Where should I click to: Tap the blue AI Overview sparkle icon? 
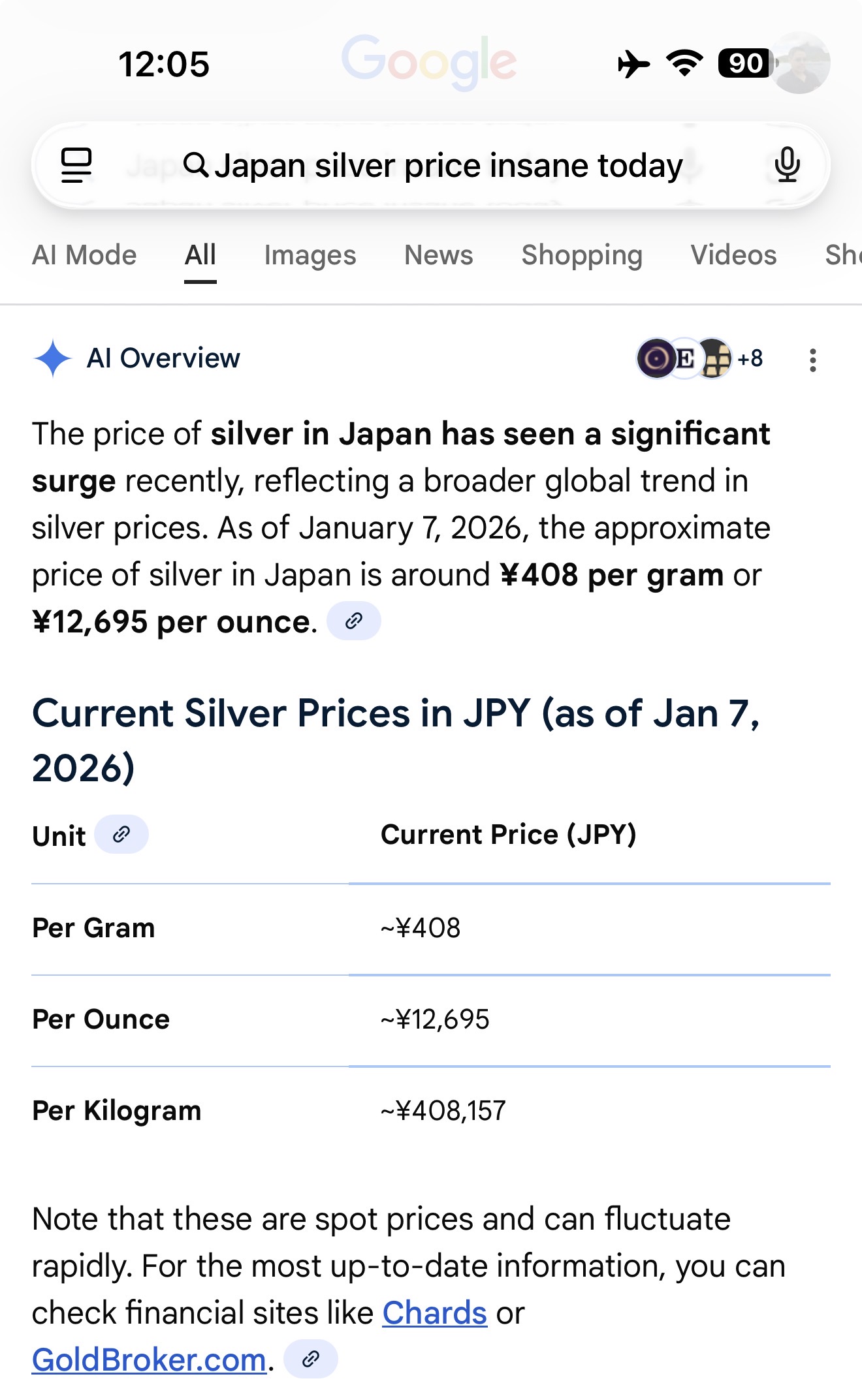tap(53, 358)
